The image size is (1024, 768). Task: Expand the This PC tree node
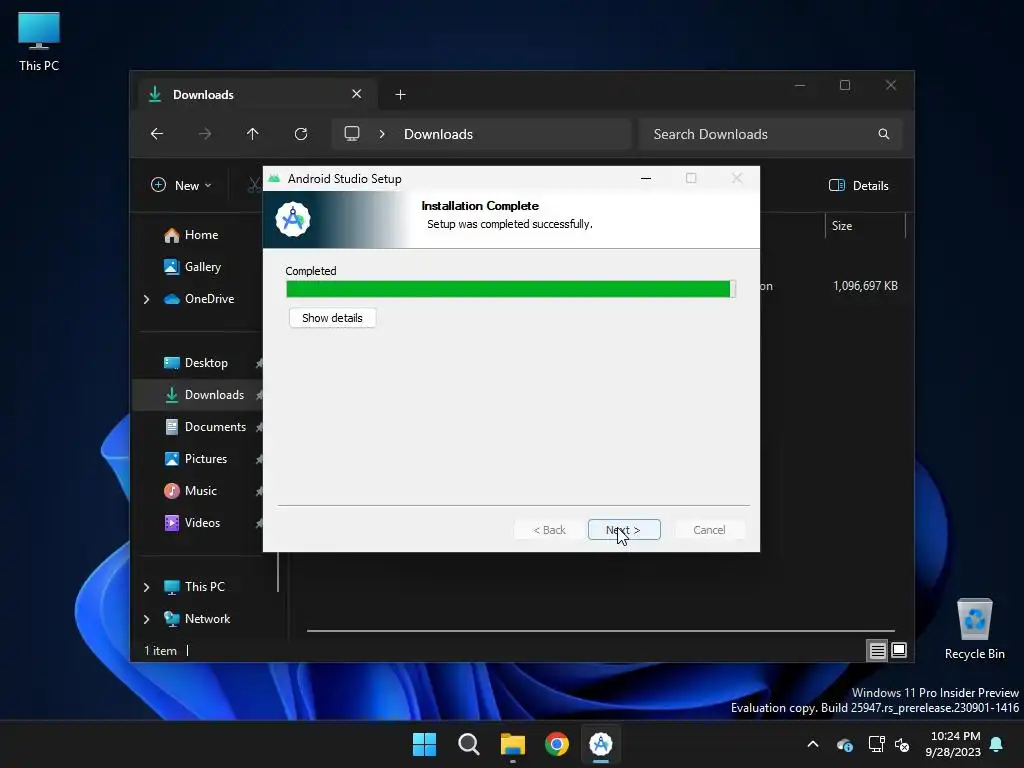coord(146,587)
